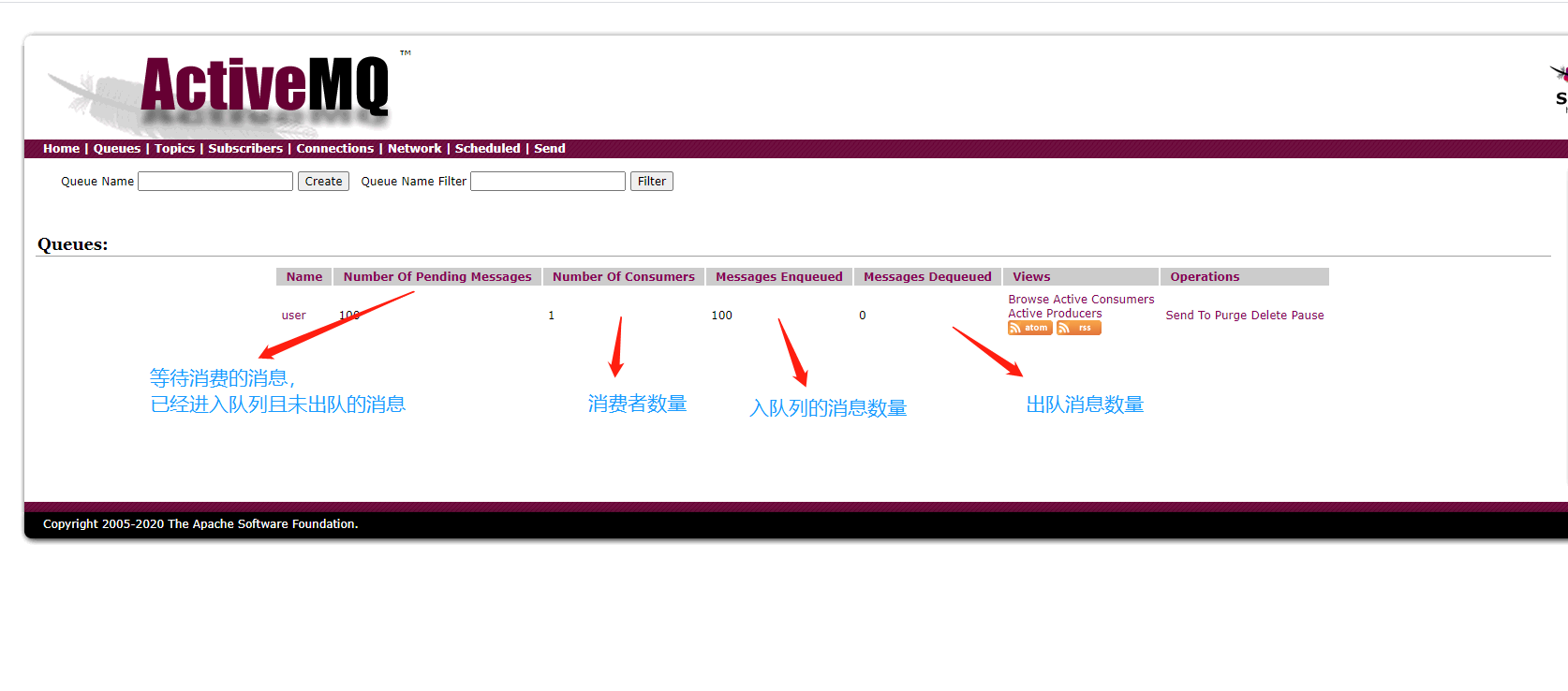
Task: Open the Scheduled navigation item
Action: [x=487, y=148]
